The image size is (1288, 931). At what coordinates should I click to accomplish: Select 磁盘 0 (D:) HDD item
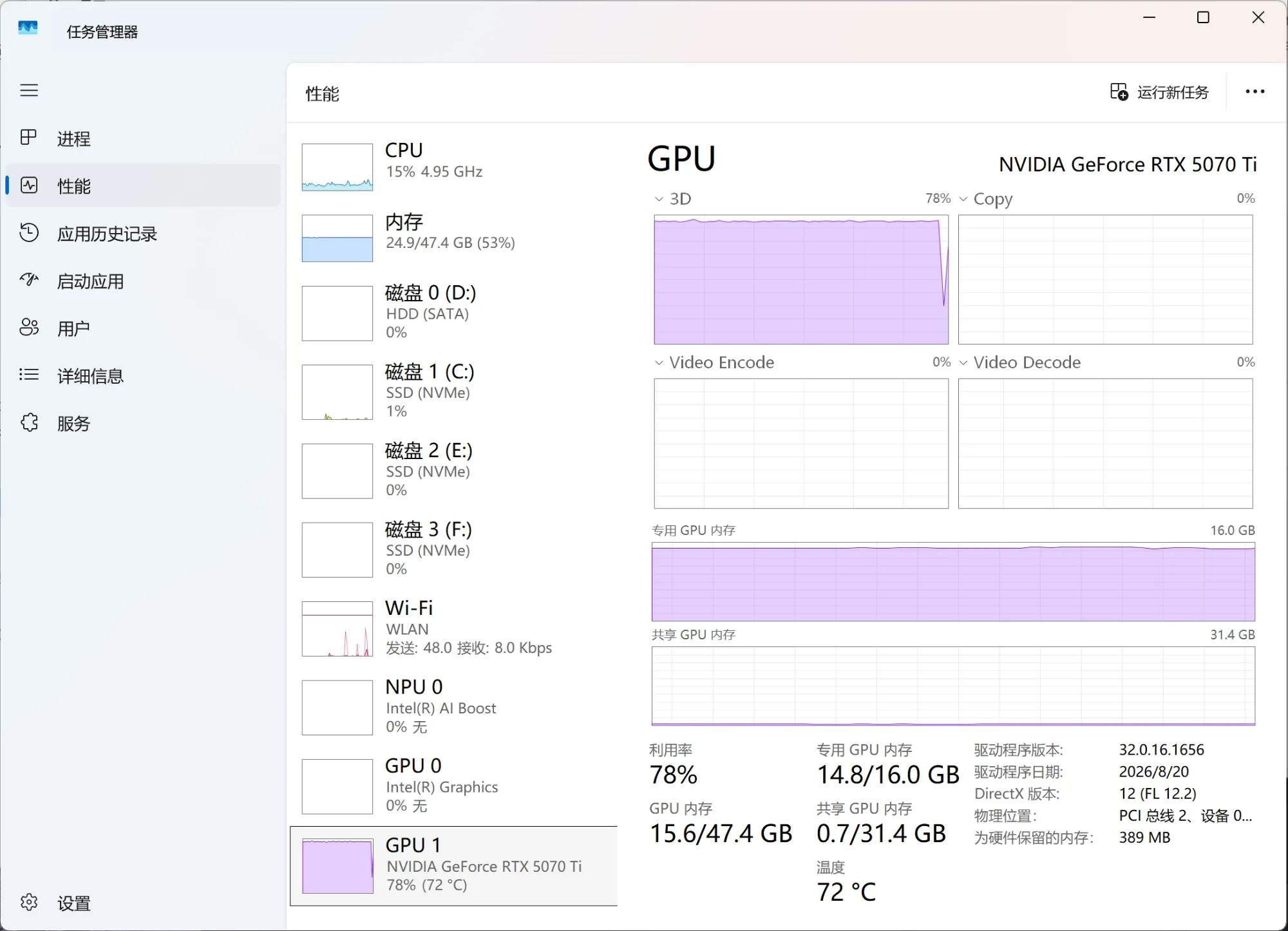(453, 312)
